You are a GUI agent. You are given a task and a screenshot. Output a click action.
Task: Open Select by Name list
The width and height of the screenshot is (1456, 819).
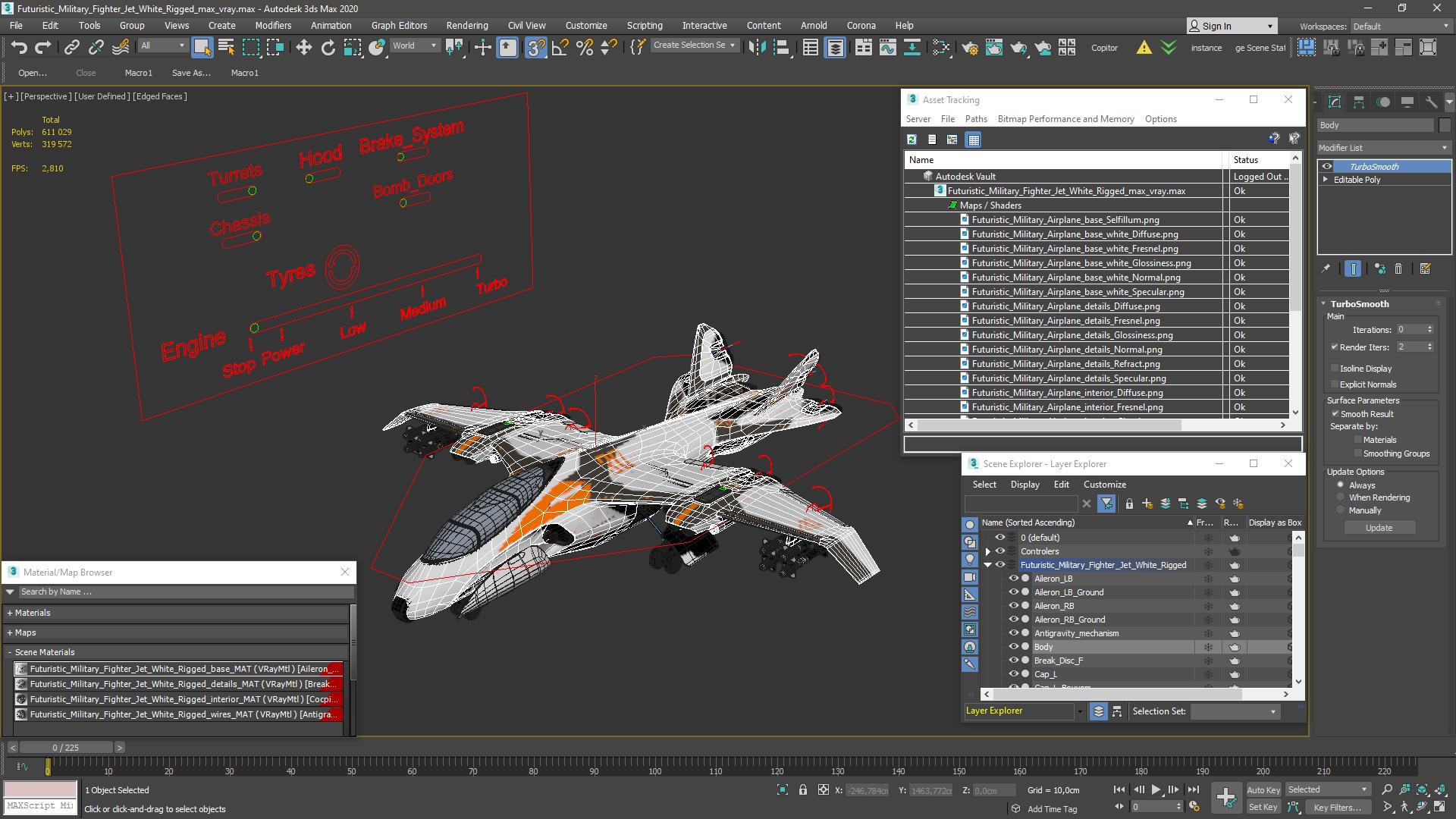(x=226, y=47)
